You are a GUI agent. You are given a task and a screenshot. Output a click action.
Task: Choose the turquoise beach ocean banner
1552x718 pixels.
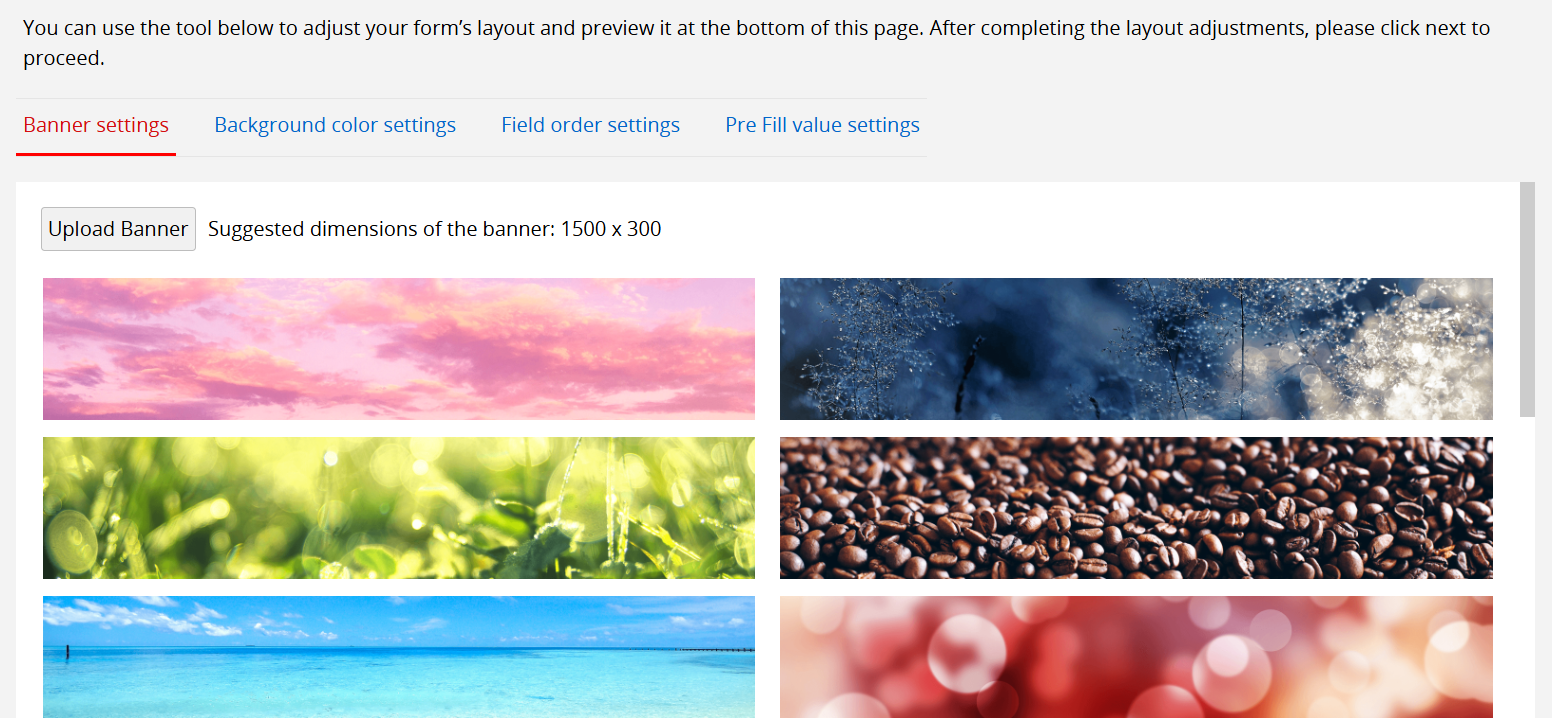click(399, 657)
